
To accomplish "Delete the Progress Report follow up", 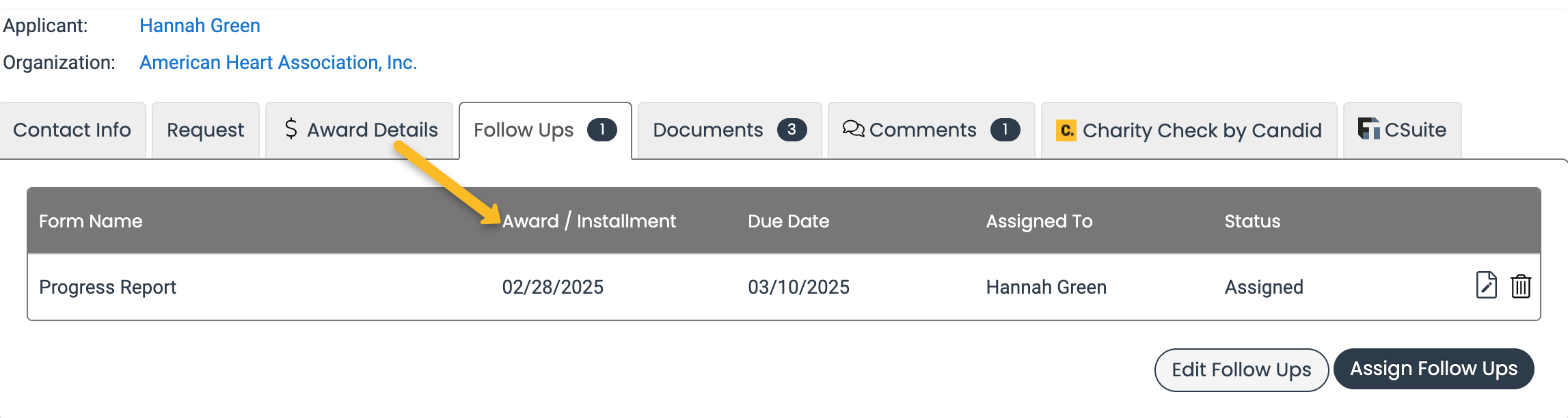I will coord(1521,286).
